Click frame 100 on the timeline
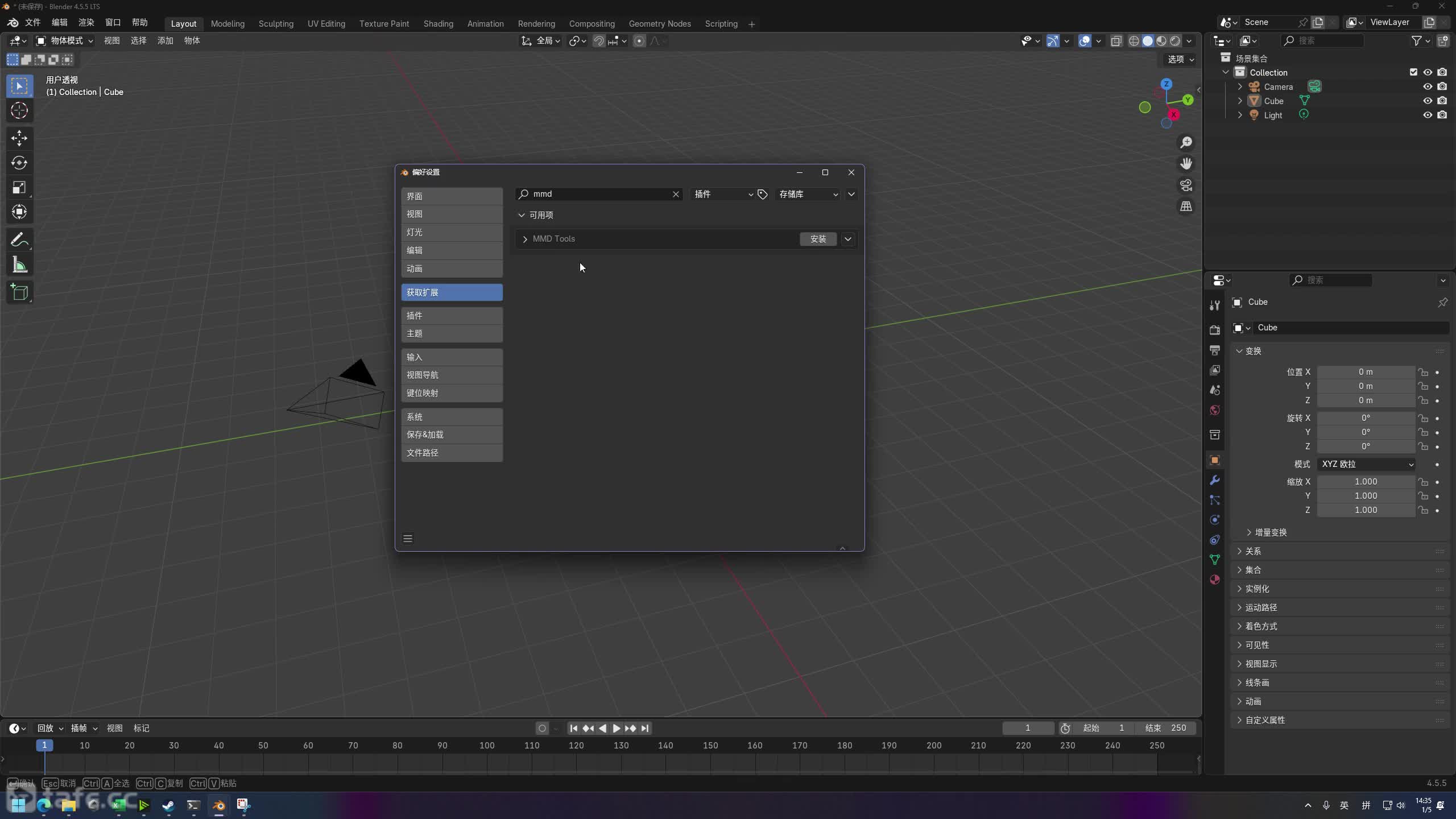The width and height of the screenshot is (1456, 819). point(487,746)
